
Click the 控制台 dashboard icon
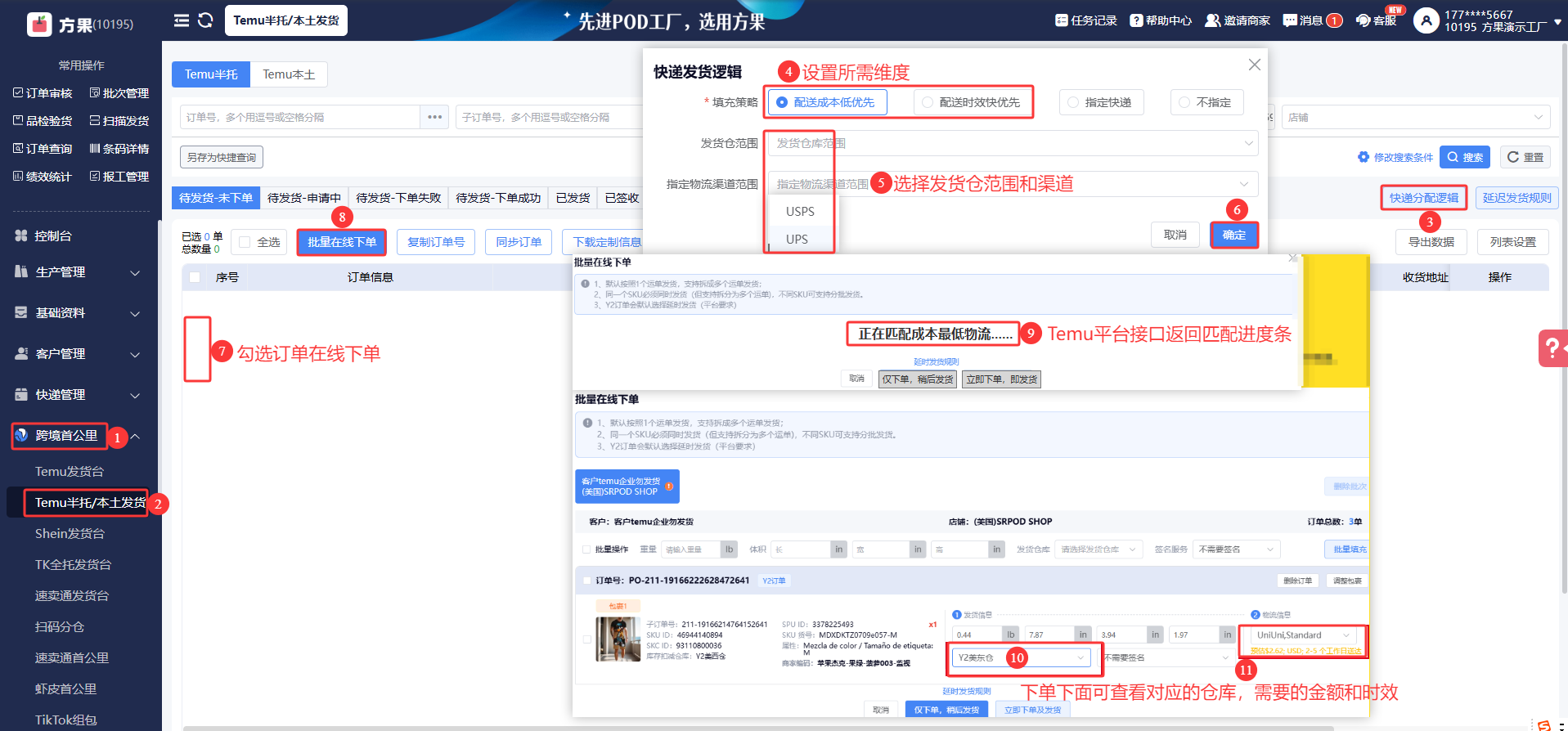[21, 235]
